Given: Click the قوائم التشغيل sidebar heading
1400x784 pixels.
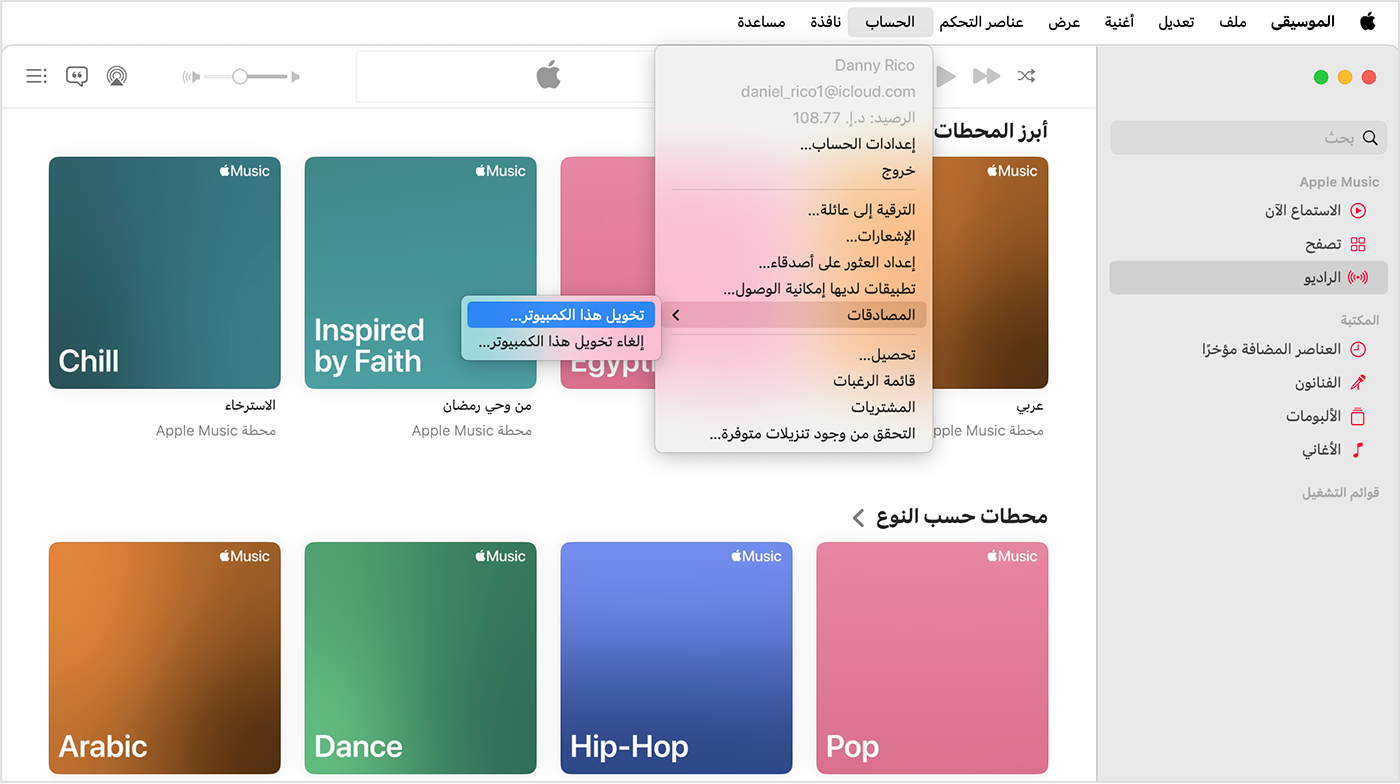Looking at the screenshot, I should point(1341,493).
